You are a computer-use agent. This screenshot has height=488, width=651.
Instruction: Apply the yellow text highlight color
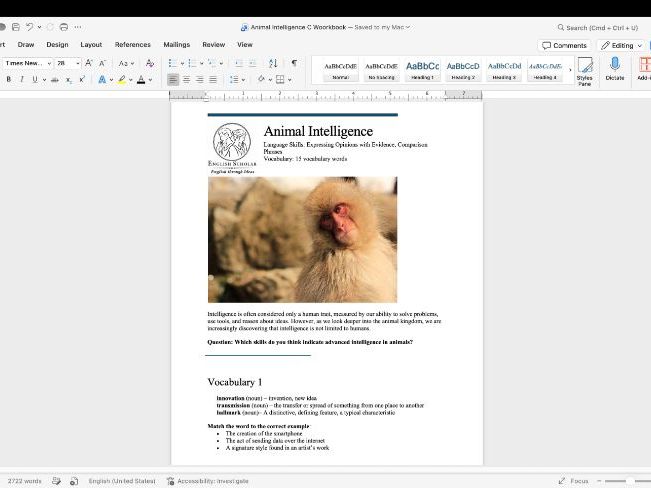(x=121, y=79)
